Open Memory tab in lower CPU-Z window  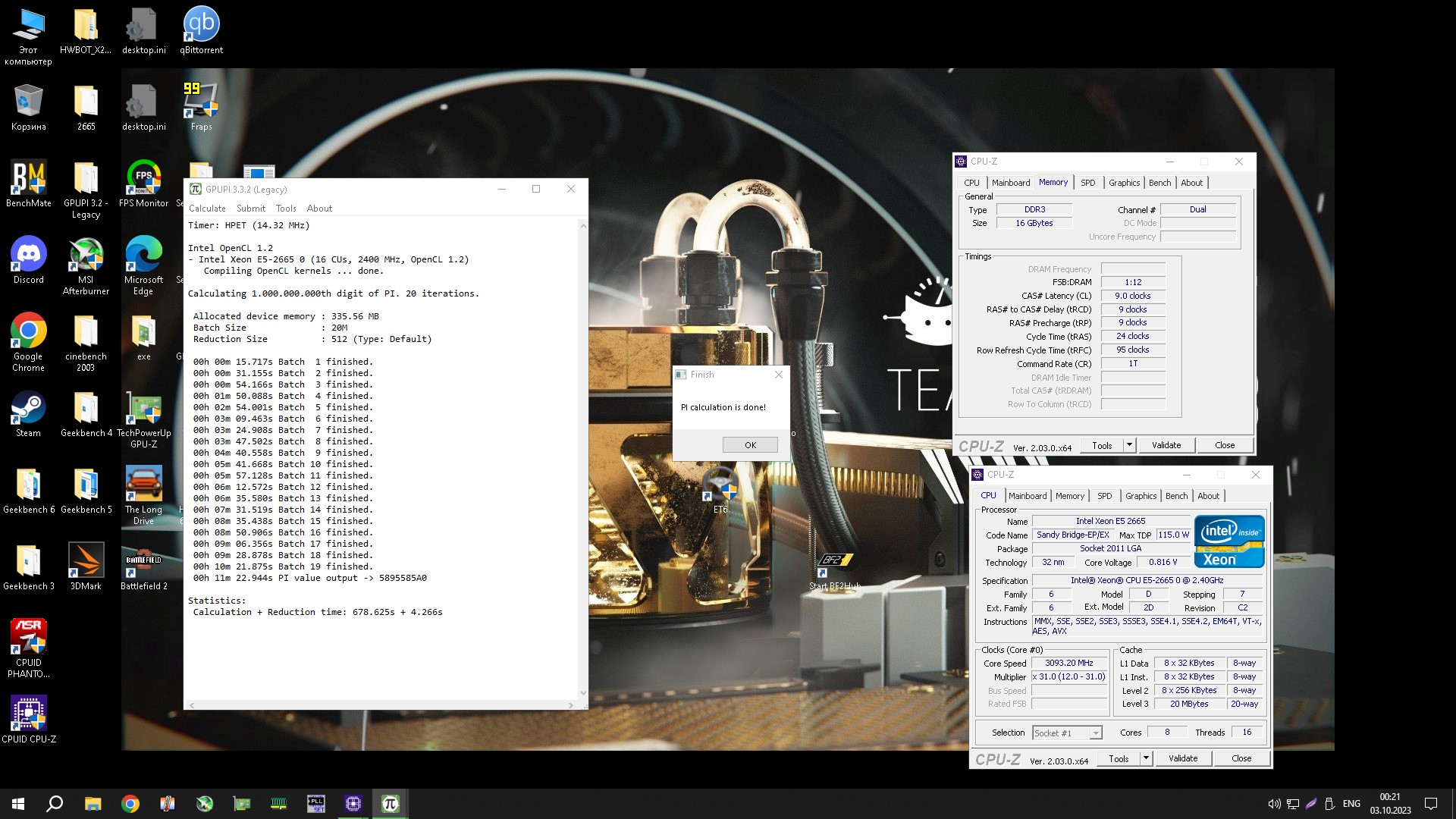[1070, 496]
